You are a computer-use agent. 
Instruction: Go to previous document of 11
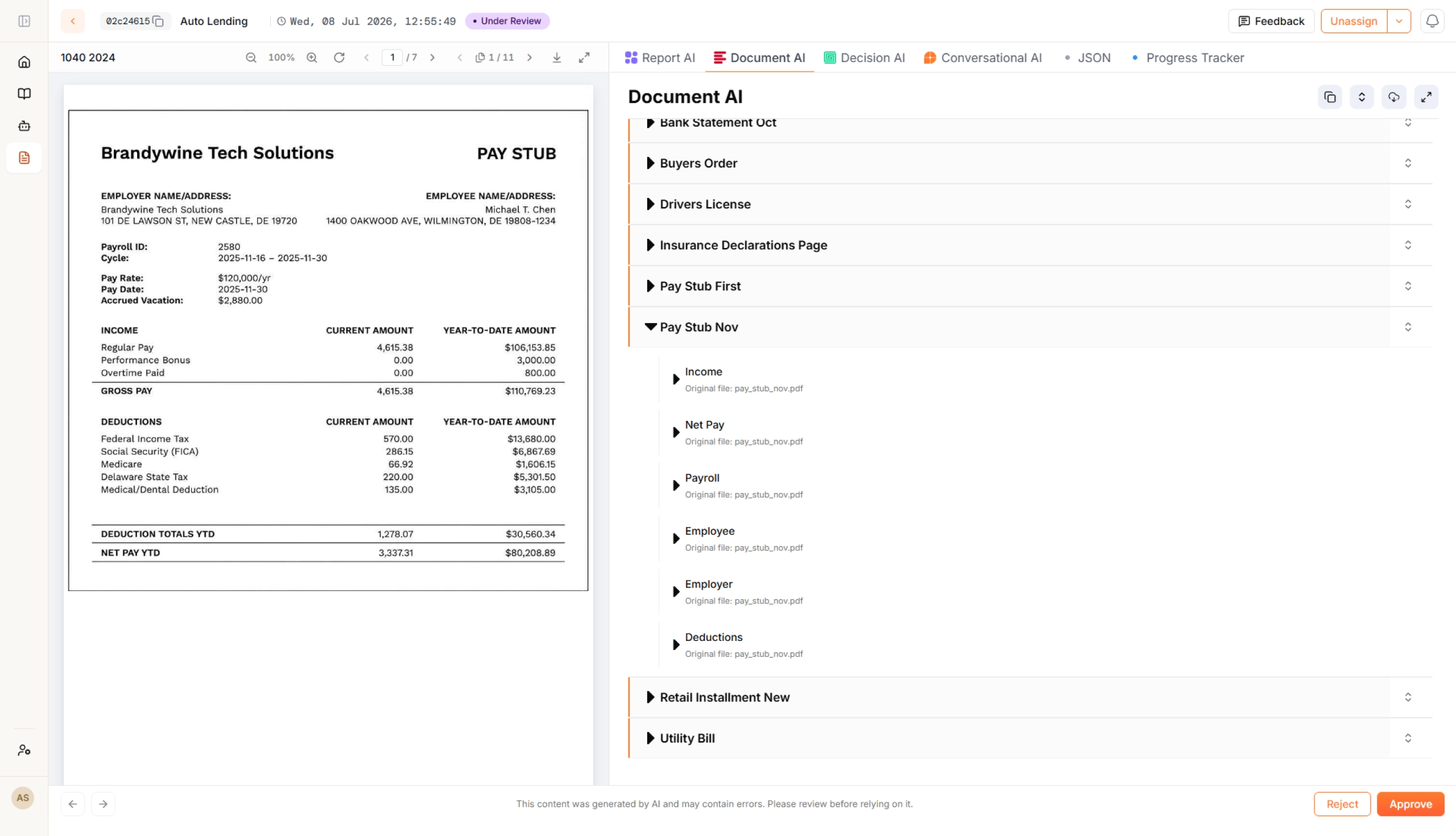point(460,57)
